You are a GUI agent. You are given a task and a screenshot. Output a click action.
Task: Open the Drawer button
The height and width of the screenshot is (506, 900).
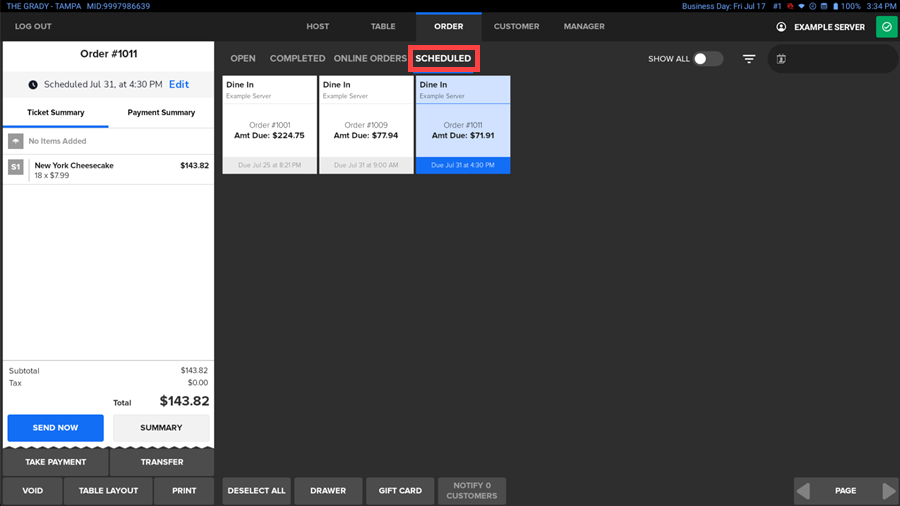click(328, 491)
